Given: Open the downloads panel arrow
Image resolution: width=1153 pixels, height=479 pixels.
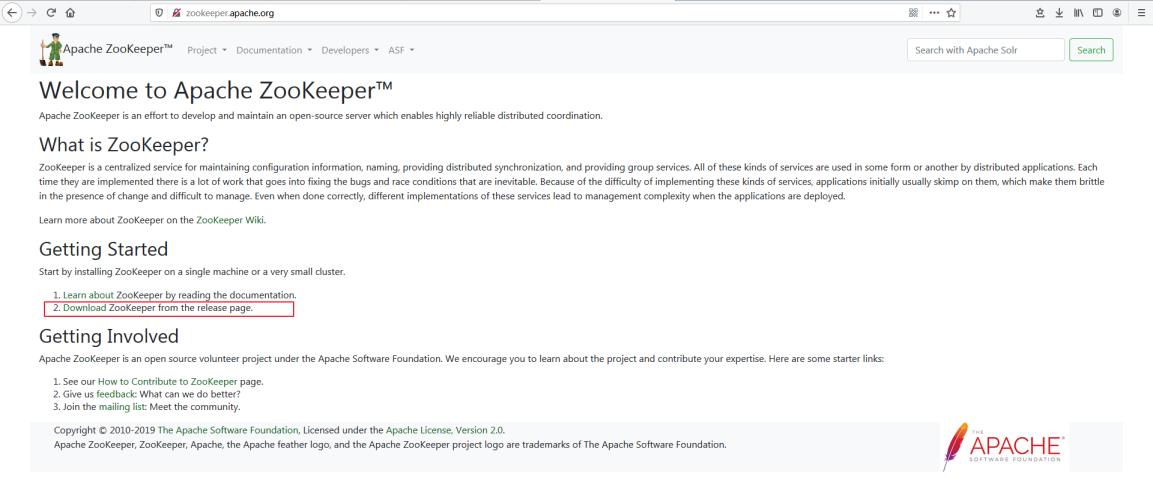Looking at the screenshot, I should click(x=1060, y=13).
